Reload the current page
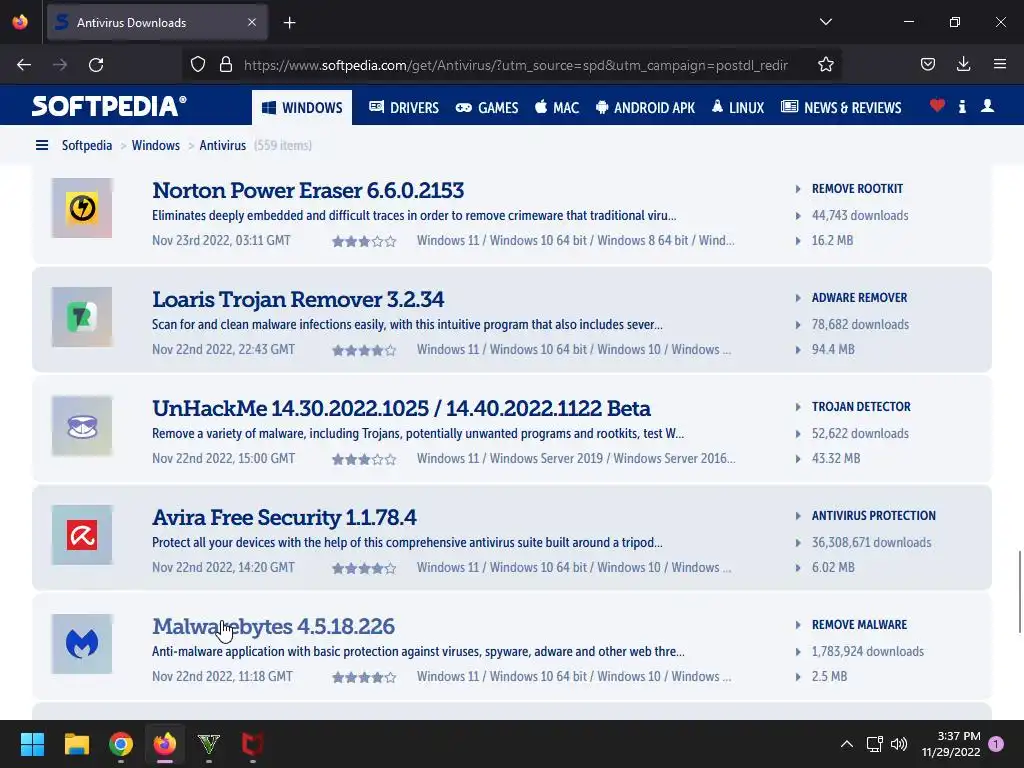Screen dimensions: 1024x768 click(96, 65)
